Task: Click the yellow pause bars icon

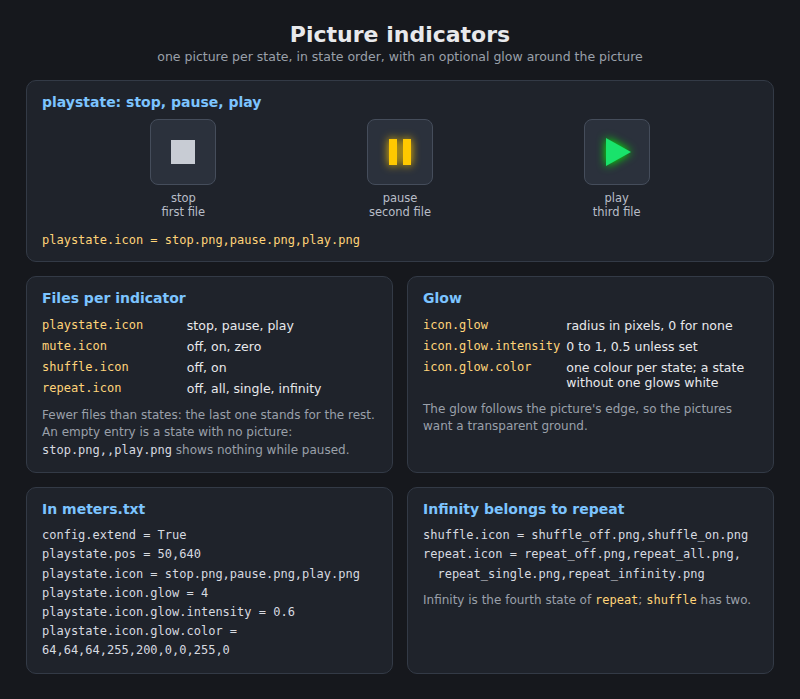Action: pyautogui.click(x=399, y=152)
